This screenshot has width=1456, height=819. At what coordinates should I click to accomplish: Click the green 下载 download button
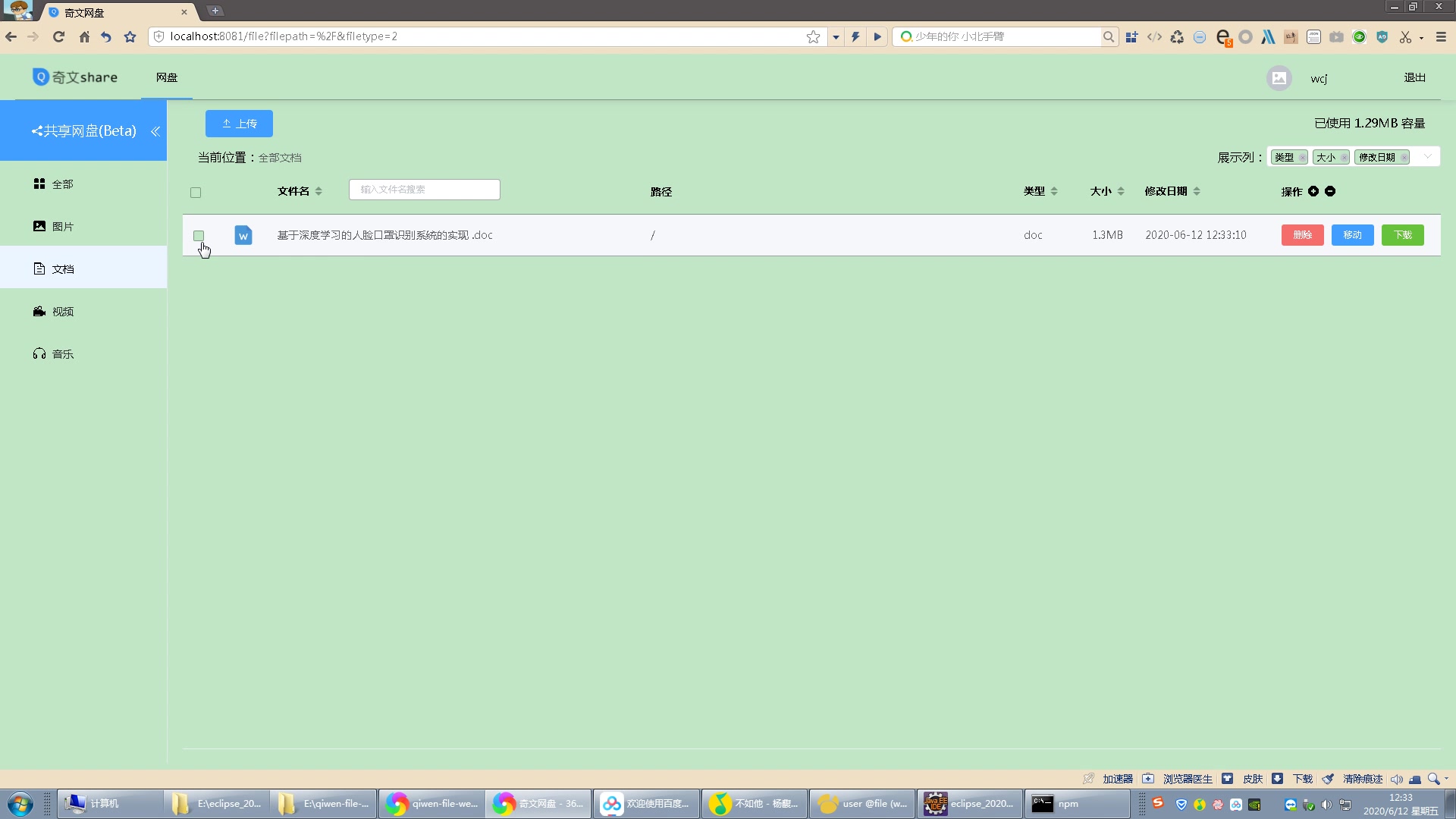click(1403, 235)
